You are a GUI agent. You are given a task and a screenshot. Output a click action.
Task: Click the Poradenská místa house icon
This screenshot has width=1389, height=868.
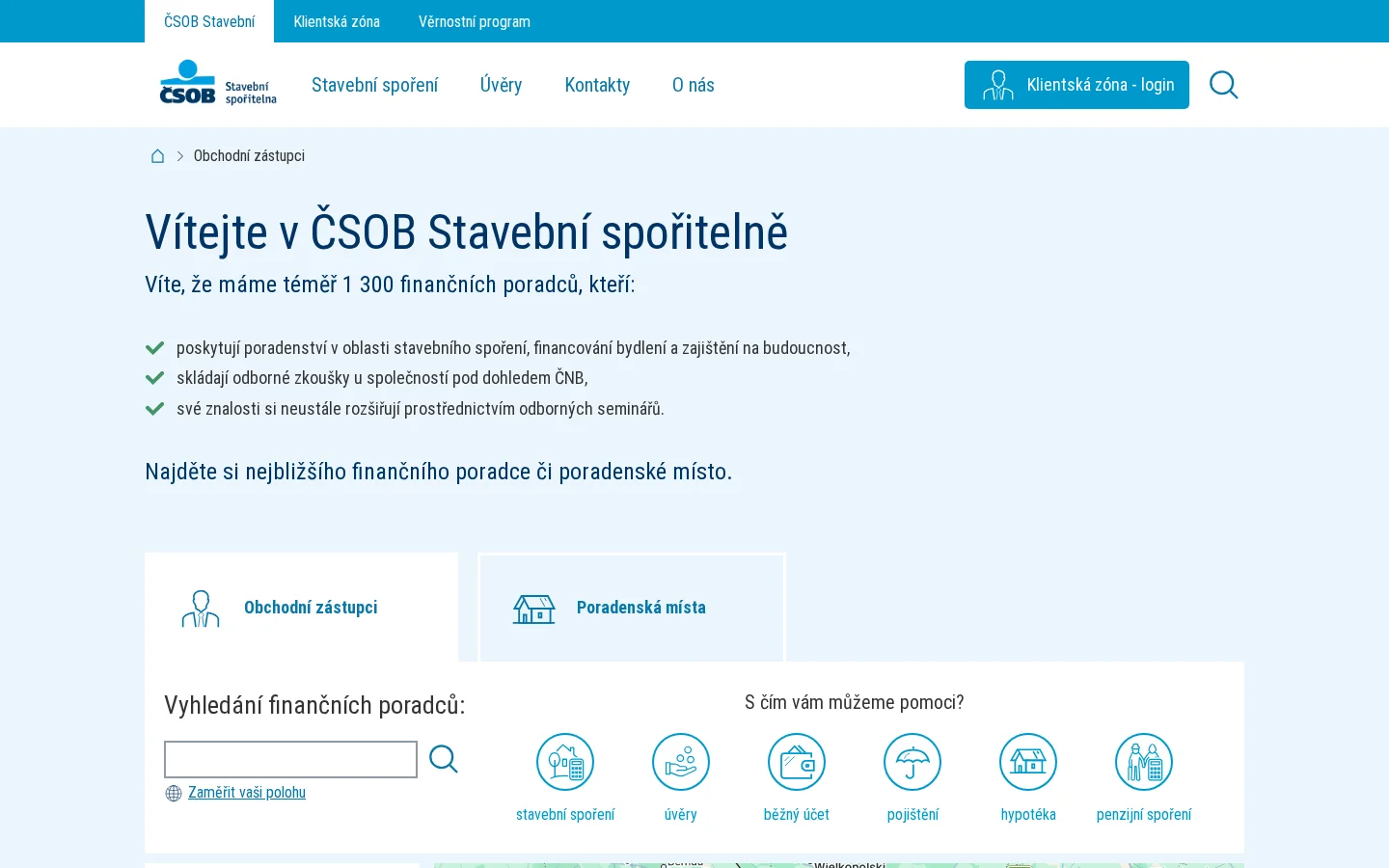click(x=533, y=609)
